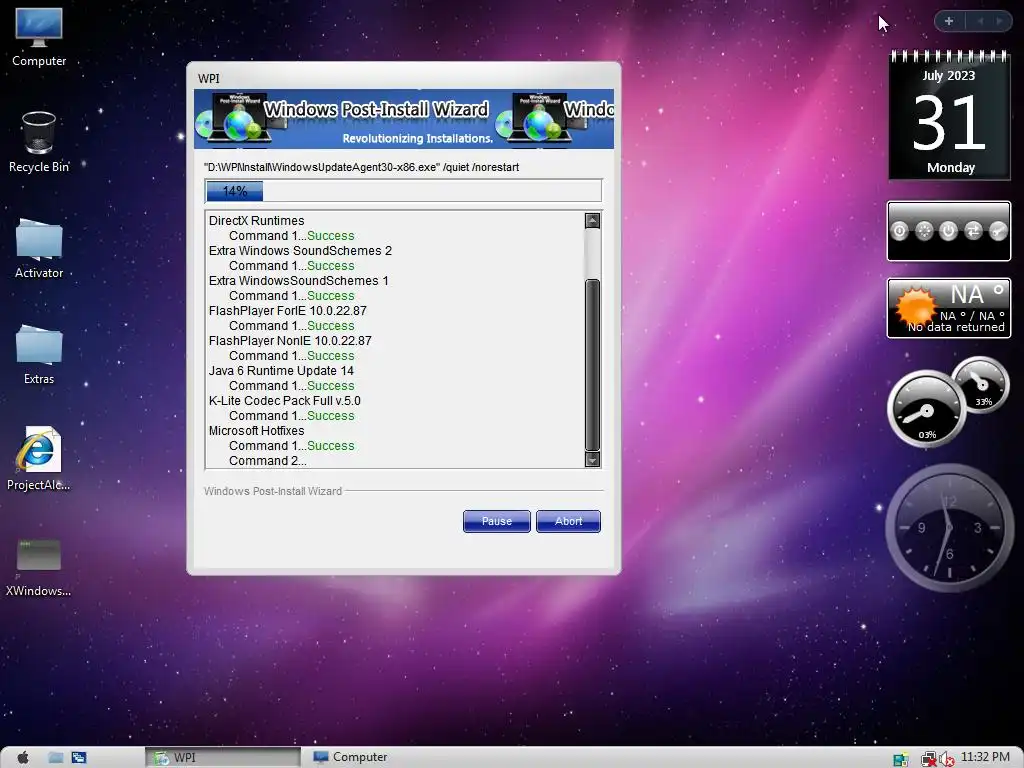Click the Computer taskbar button
The height and width of the screenshot is (768, 1024).
click(x=350, y=757)
